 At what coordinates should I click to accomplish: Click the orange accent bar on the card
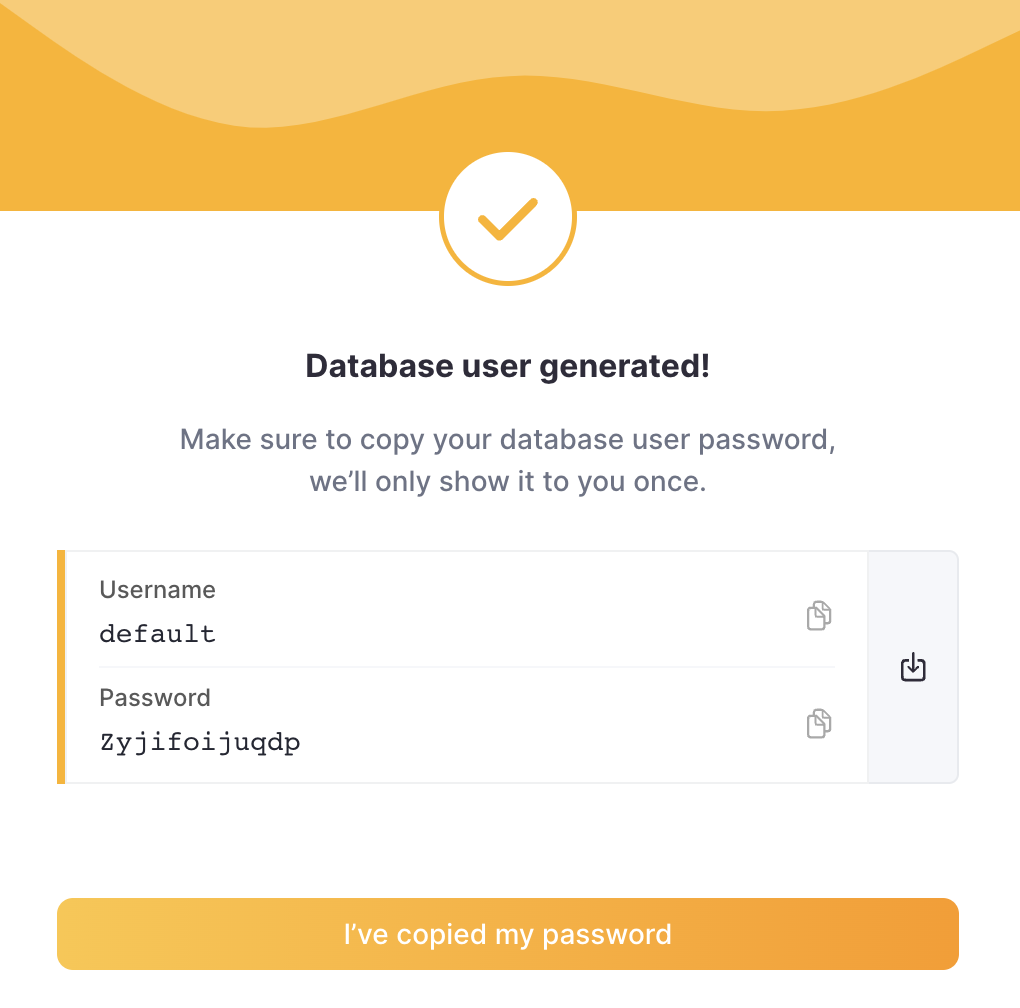coord(61,666)
